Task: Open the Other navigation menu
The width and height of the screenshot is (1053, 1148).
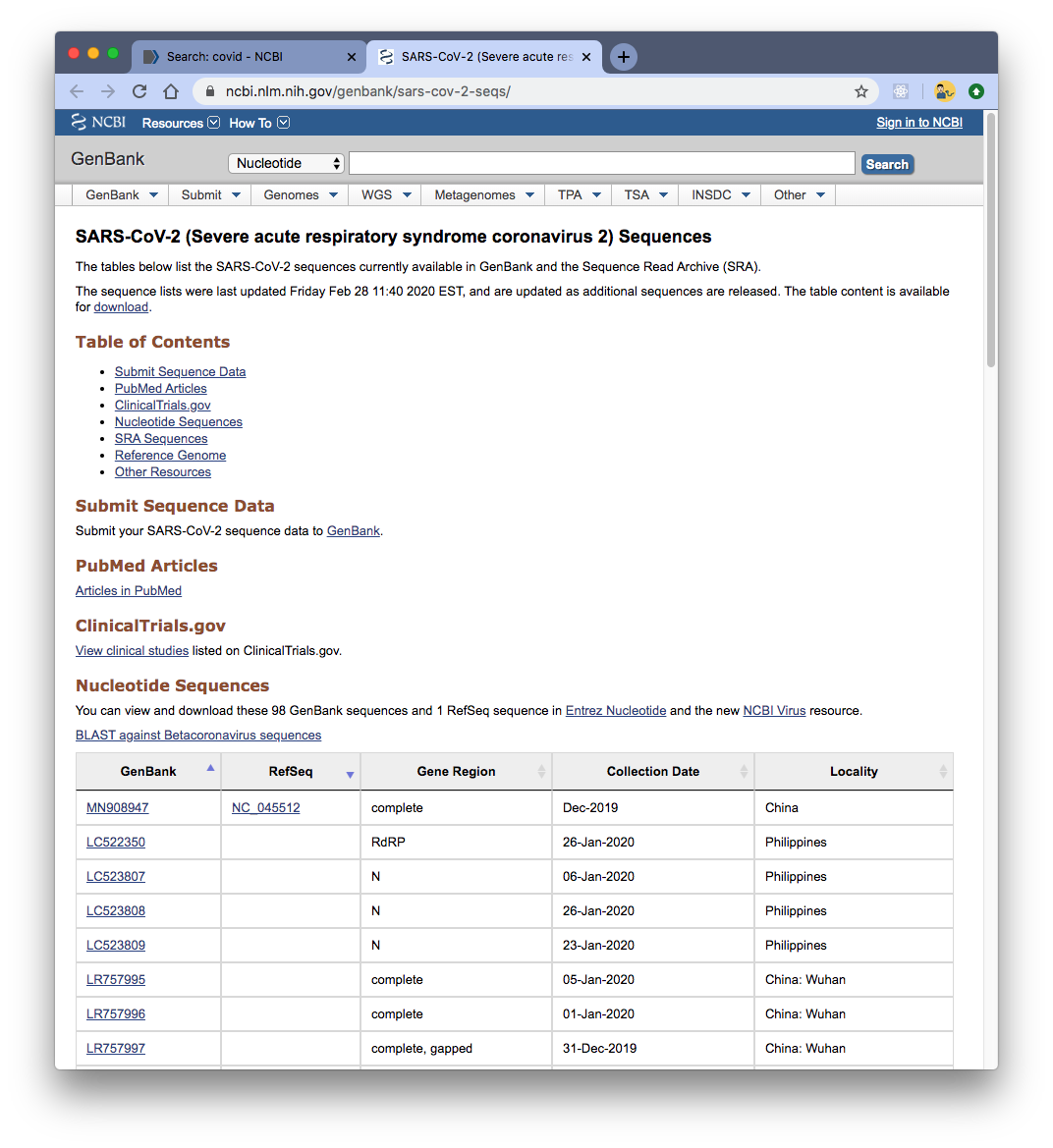Action: (x=800, y=194)
